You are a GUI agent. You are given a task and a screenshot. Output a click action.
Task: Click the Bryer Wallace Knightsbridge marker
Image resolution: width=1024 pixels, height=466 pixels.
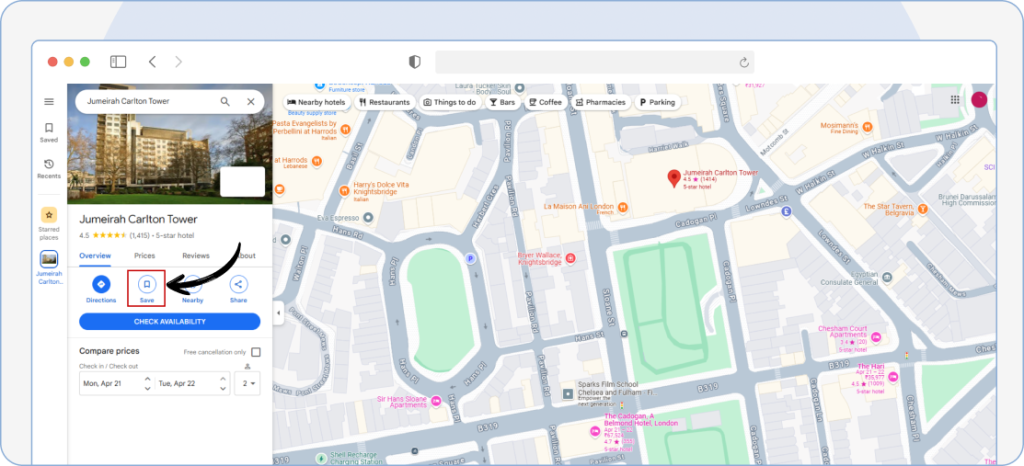coord(571,259)
